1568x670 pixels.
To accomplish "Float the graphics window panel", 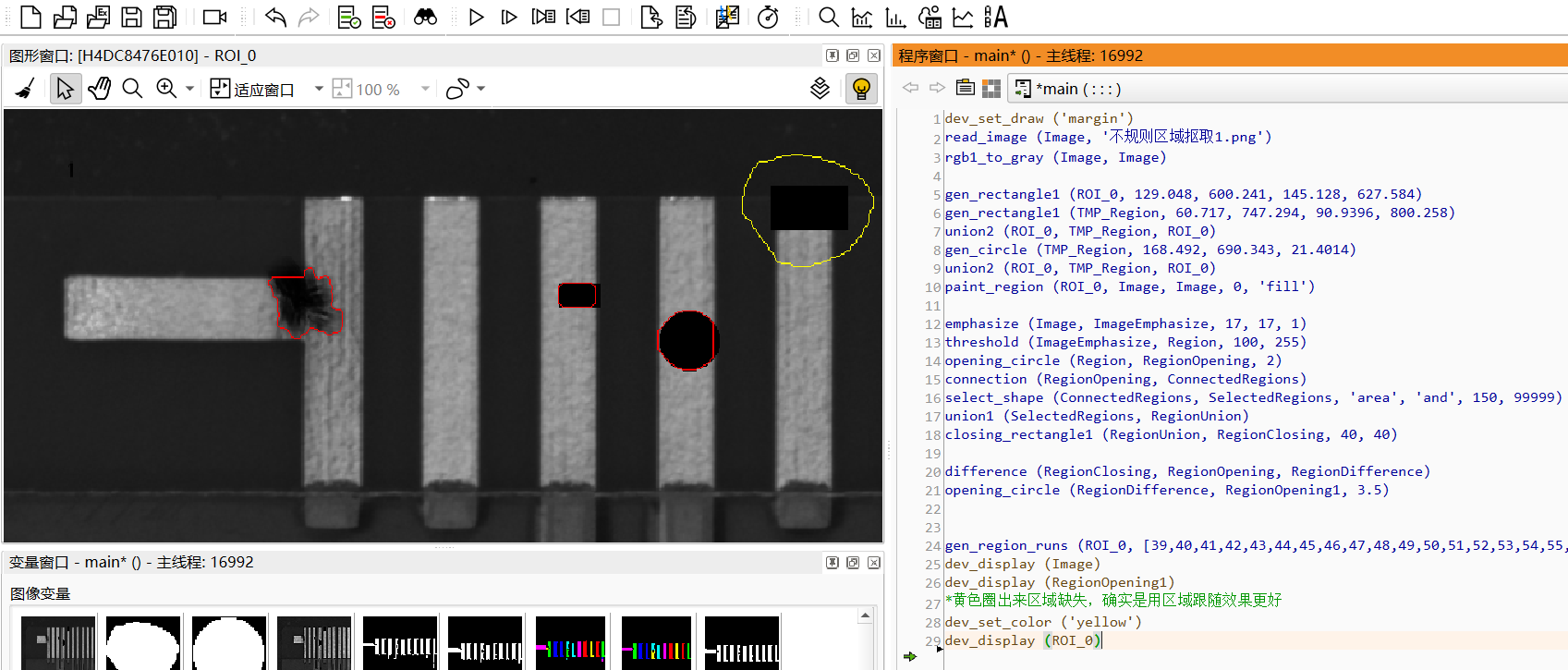I will (x=853, y=55).
